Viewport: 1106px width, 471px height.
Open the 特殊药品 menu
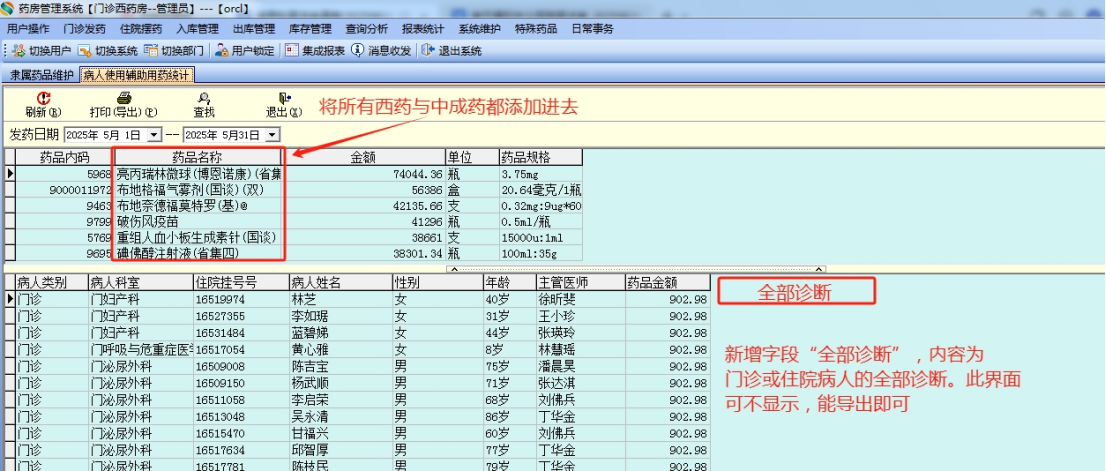coord(536,29)
